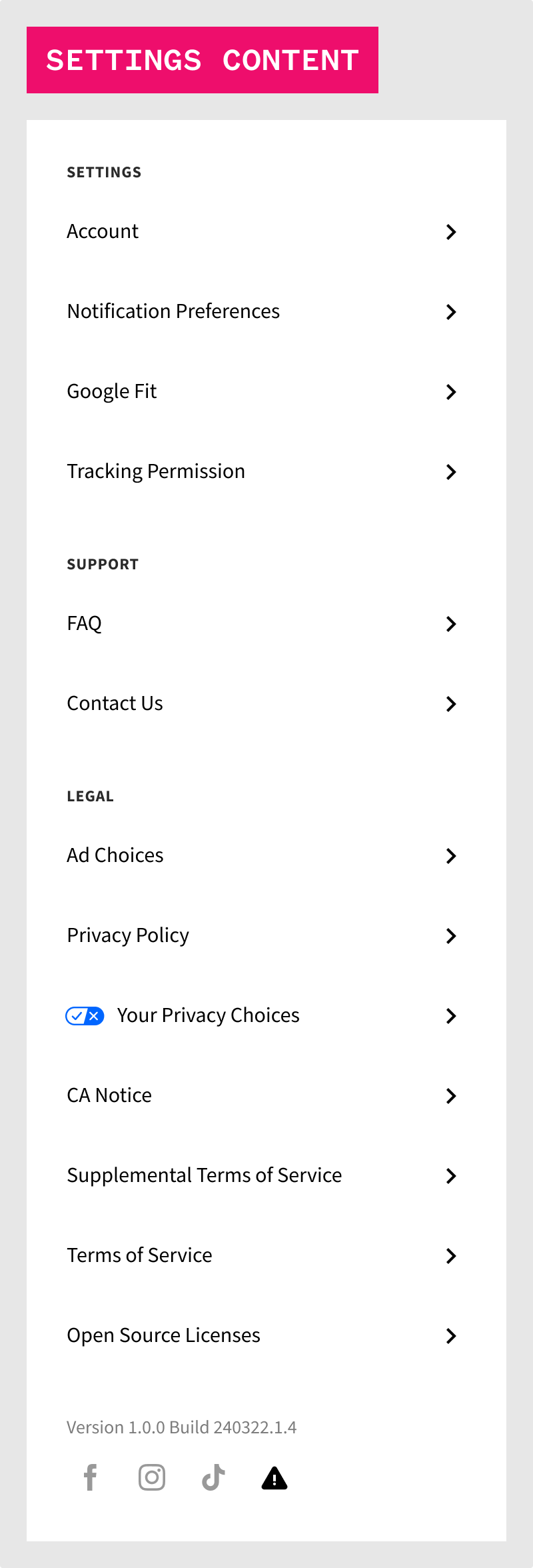The height and width of the screenshot is (1568, 533).
Task: Expand Notification Preferences using its arrow
Action: coord(451,312)
